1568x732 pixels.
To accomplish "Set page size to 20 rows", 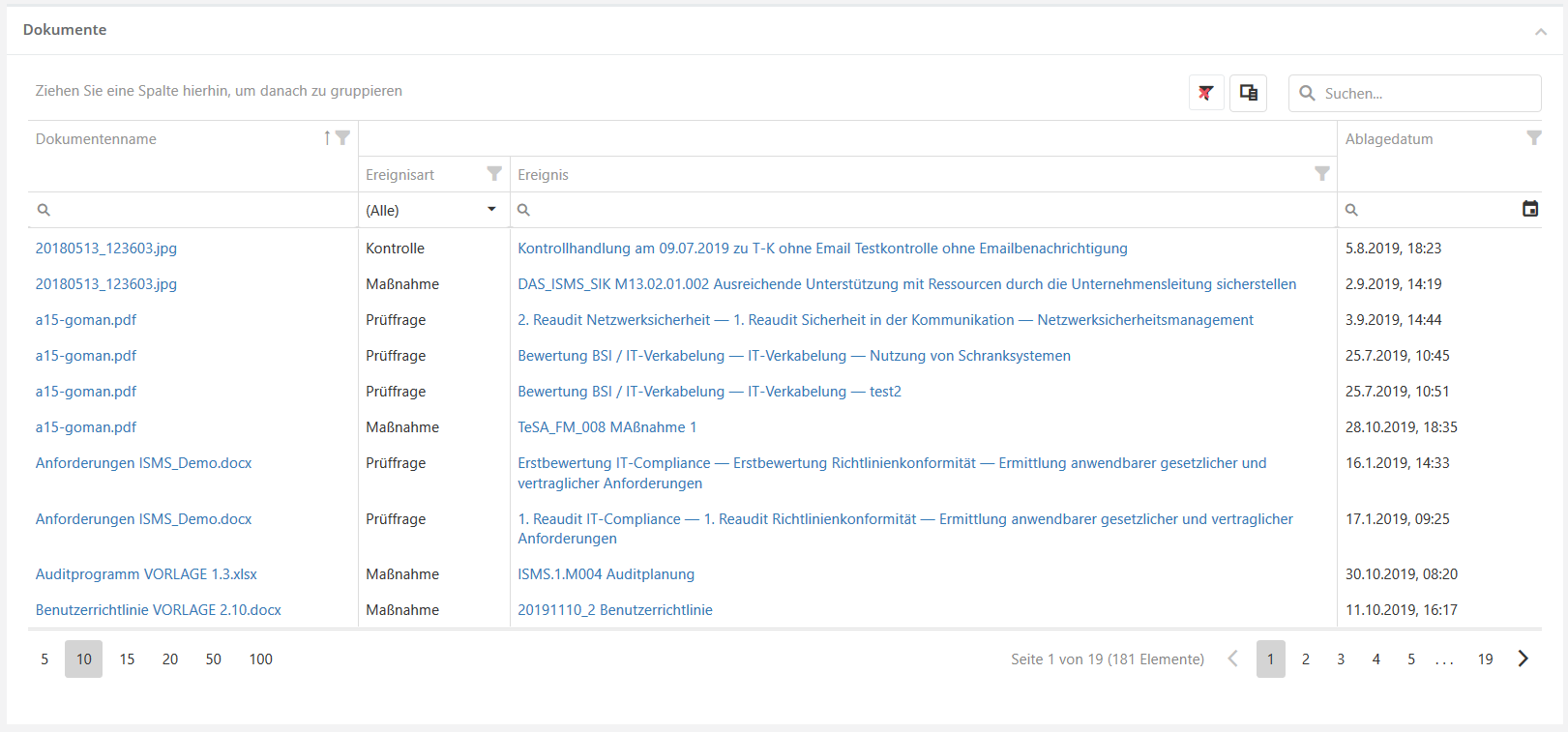I will click(170, 659).
